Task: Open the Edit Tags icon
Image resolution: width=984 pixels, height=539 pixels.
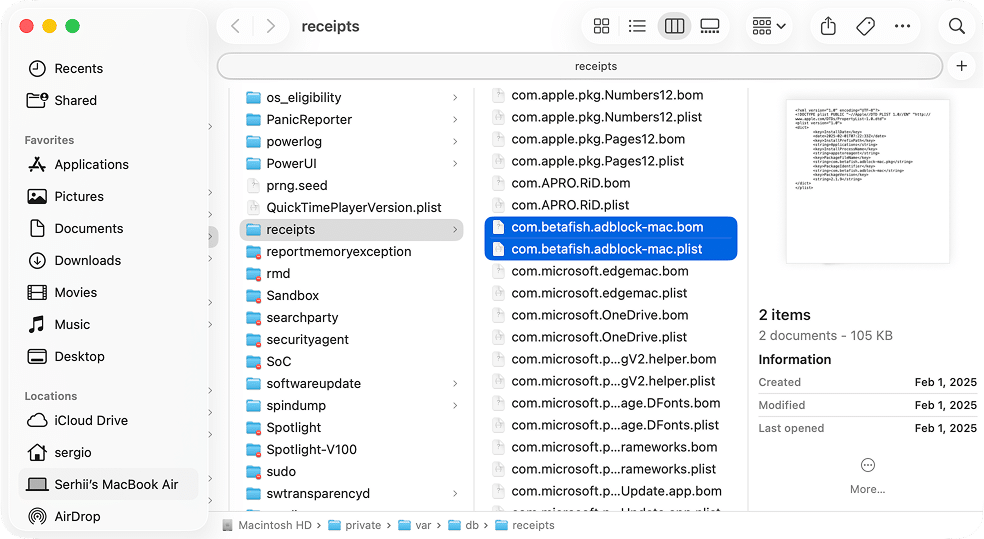Action: click(866, 26)
